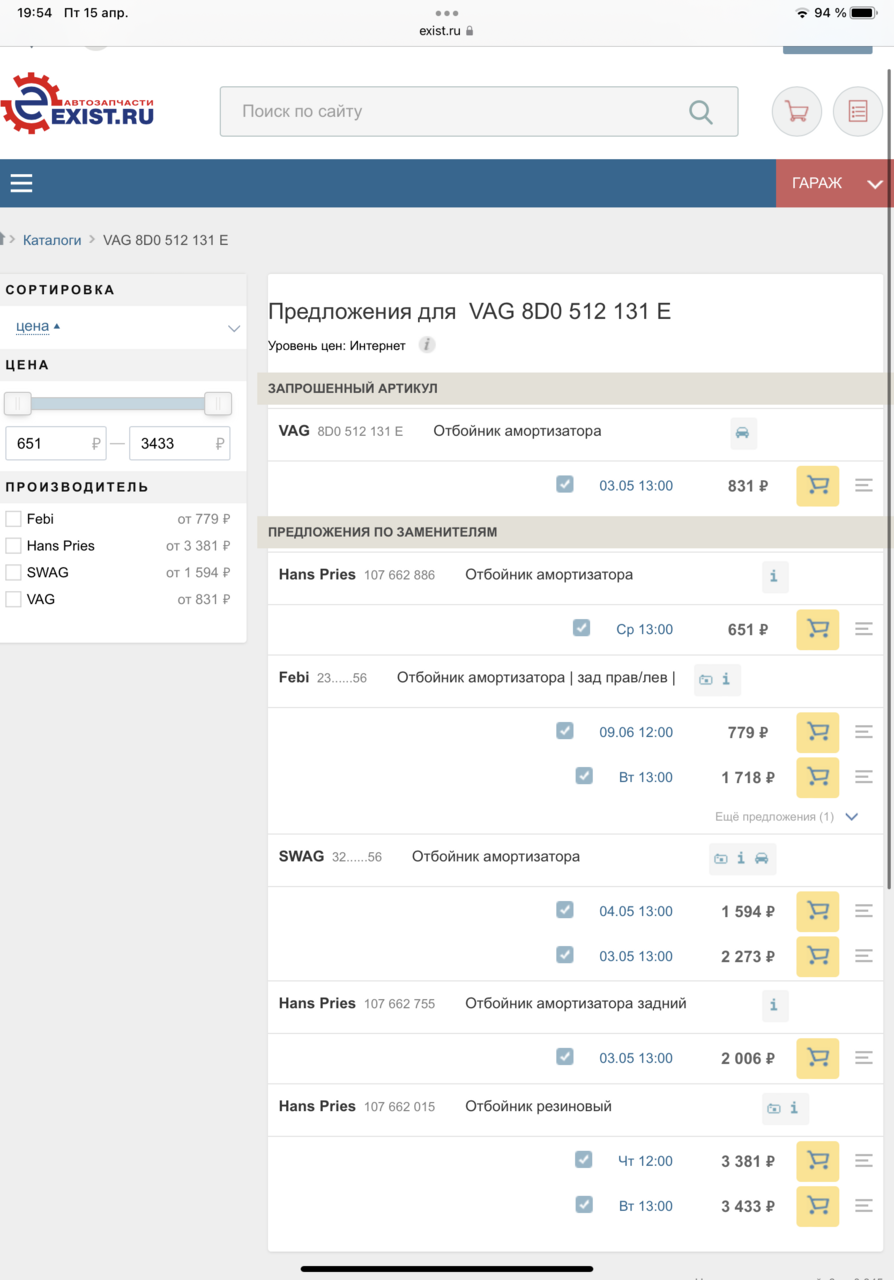The image size is (894, 1280).
Task: Expand 'Ещё предложения (1)' for Febi
Action: [787, 817]
